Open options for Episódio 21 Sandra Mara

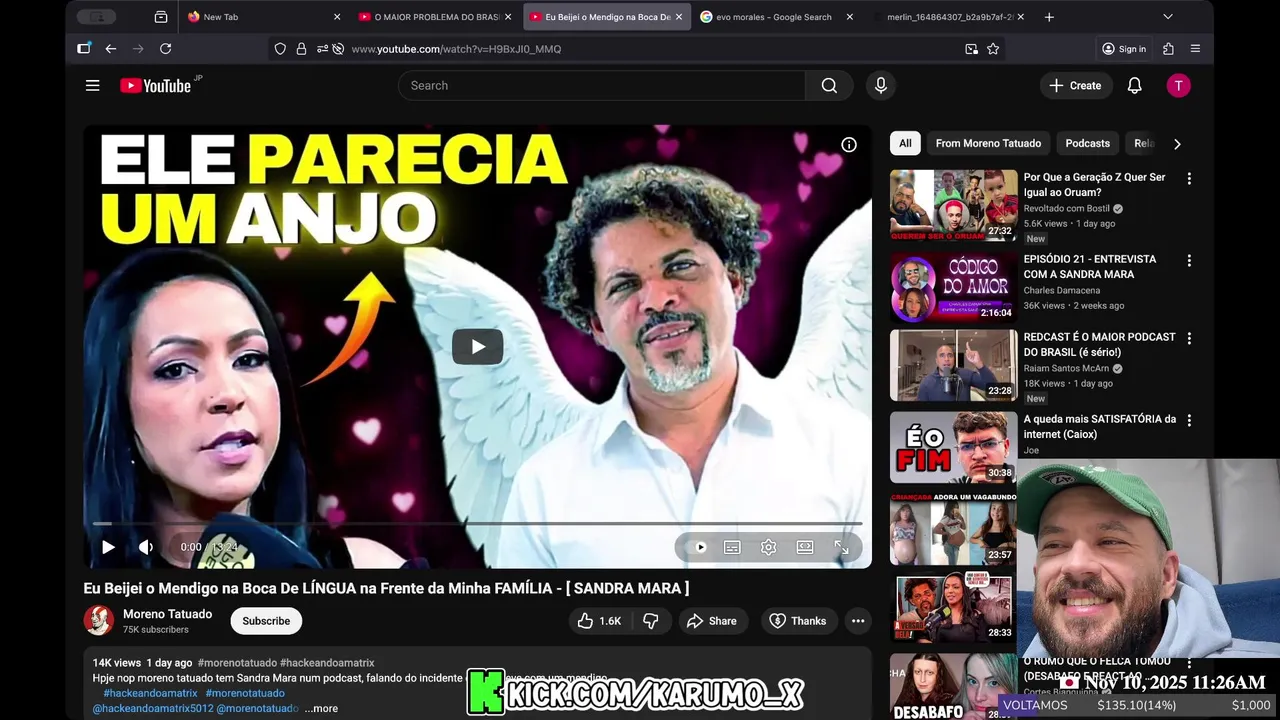point(1189,261)
